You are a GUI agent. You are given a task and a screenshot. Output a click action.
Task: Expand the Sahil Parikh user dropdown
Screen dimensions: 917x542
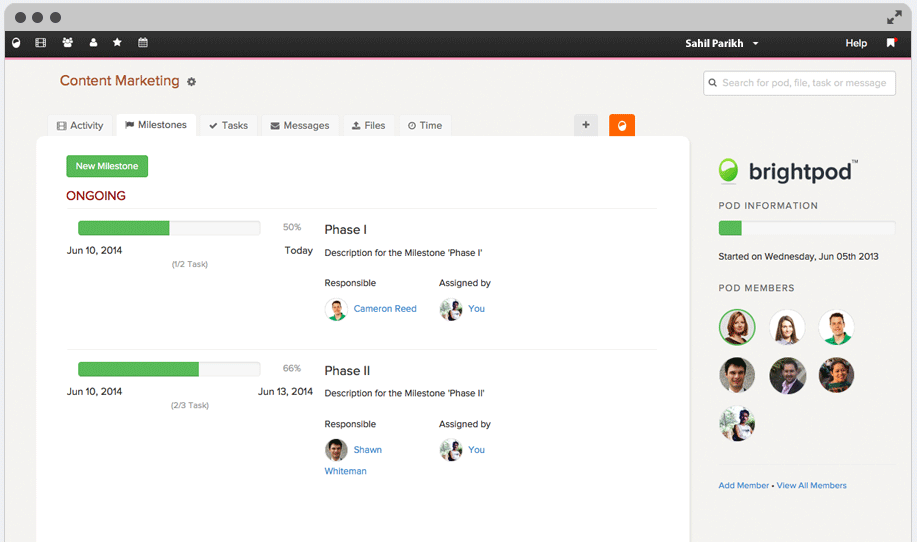point(722,43)
